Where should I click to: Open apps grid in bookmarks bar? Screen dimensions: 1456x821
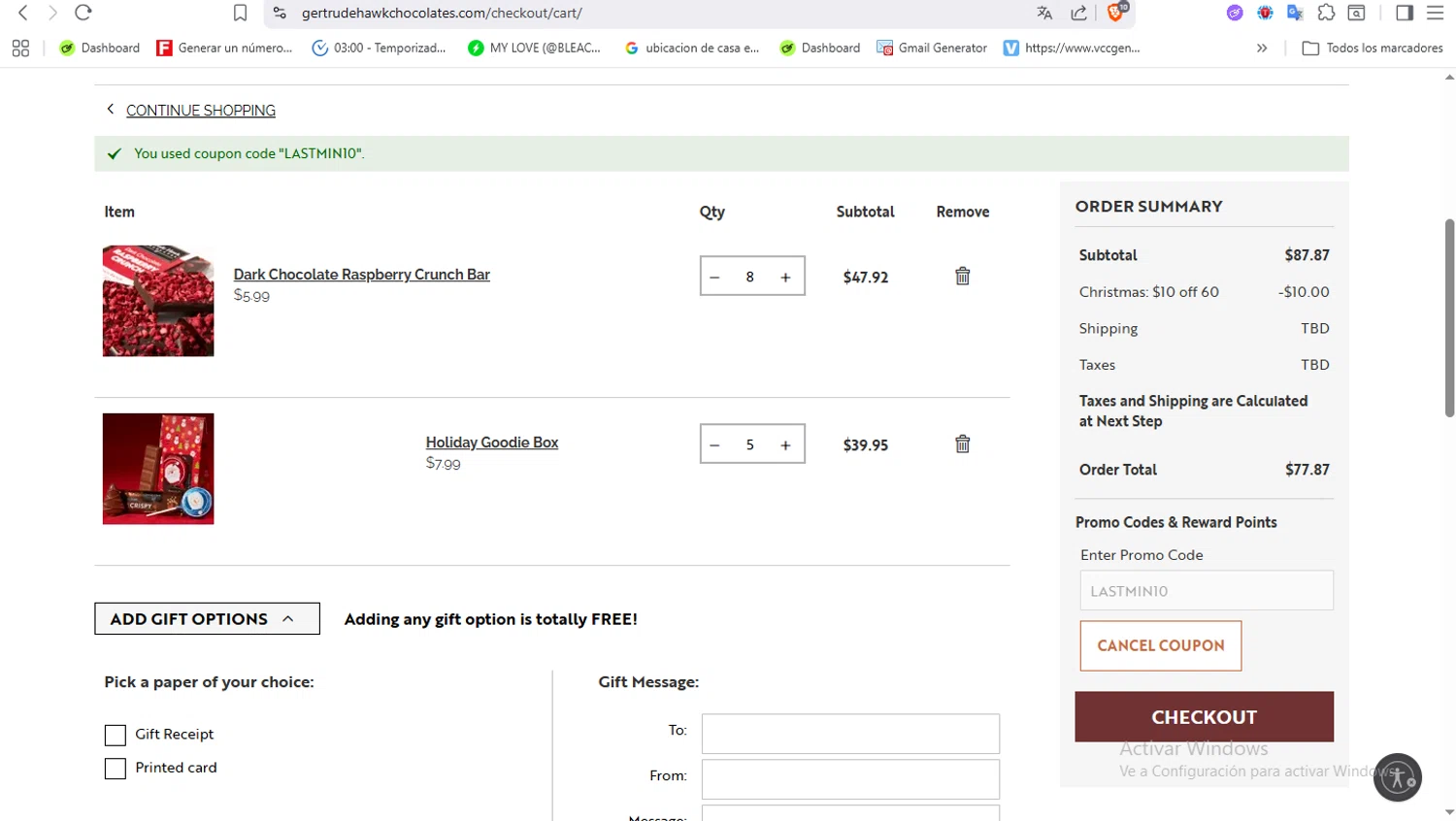coord(20,48)
